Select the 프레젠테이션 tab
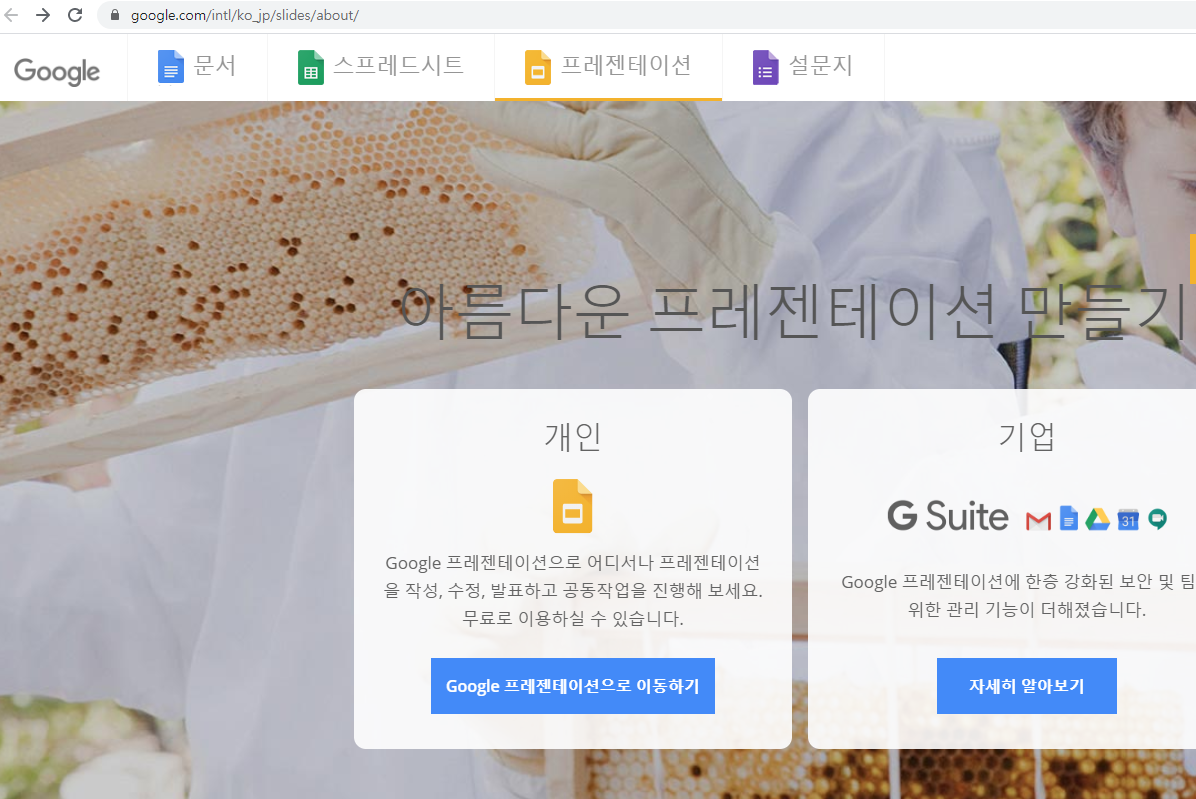 tap(609, 67)
